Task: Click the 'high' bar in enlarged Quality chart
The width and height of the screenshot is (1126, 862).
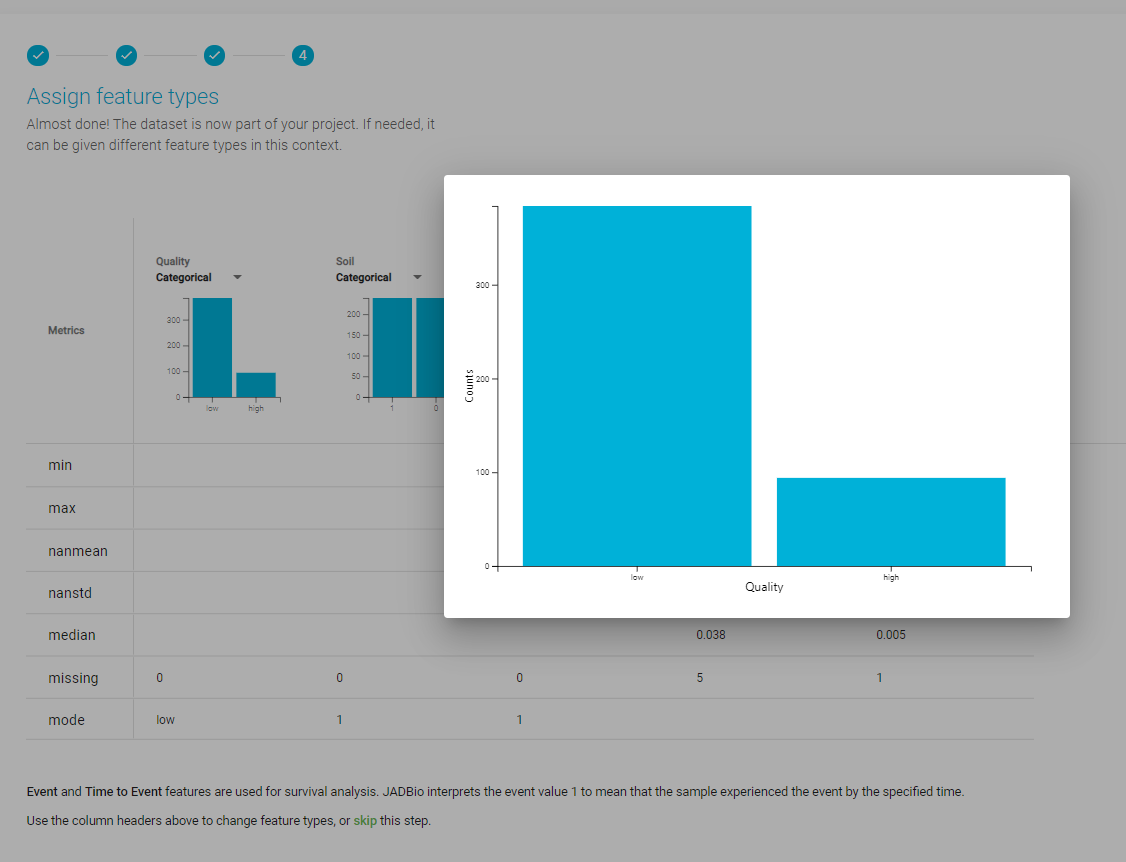Action: pyautogui.click(x=891, y=522)
